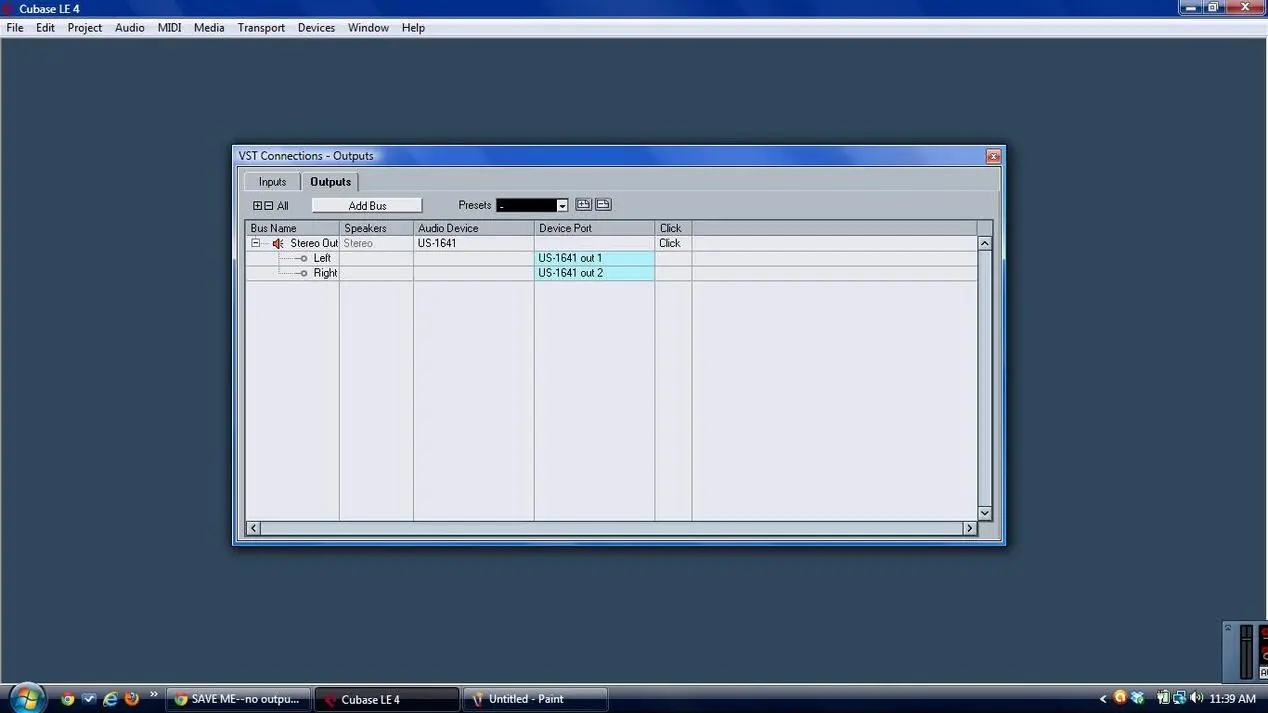Image resolution: width=1268 pixels, height=713 pixels.
Task: Click the Cubase LE 4 taskbar button
Action: 388,699
